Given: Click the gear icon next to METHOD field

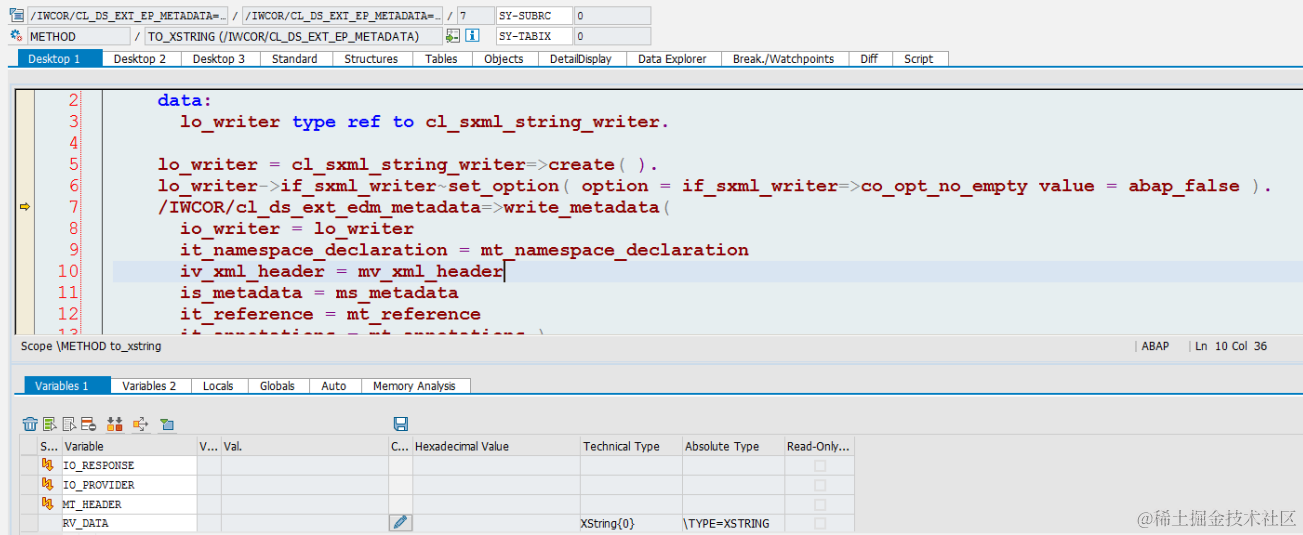Looking at the screenshot, I should 17,36.
